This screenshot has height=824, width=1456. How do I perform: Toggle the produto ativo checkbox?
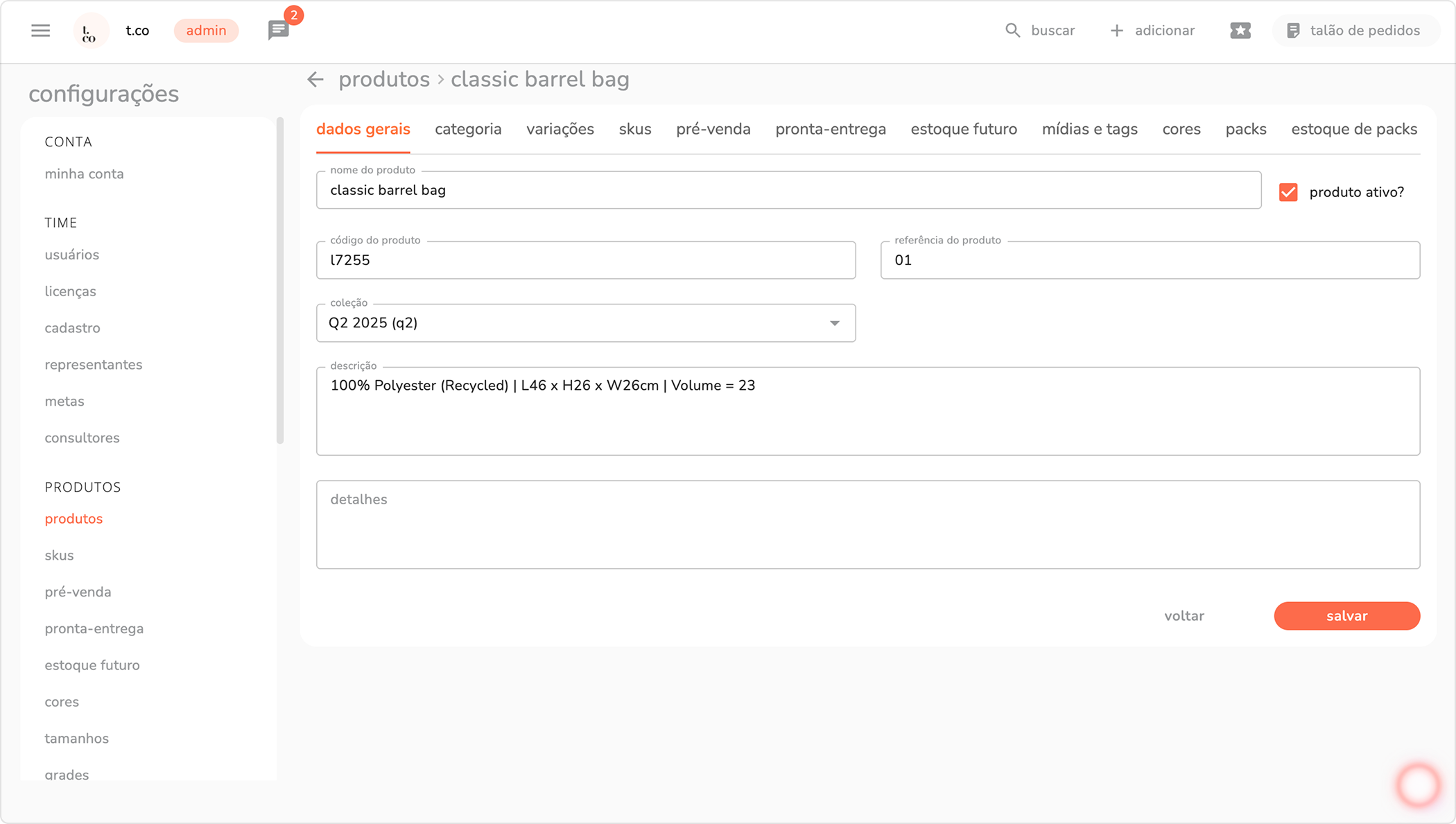pos(1288,192)
